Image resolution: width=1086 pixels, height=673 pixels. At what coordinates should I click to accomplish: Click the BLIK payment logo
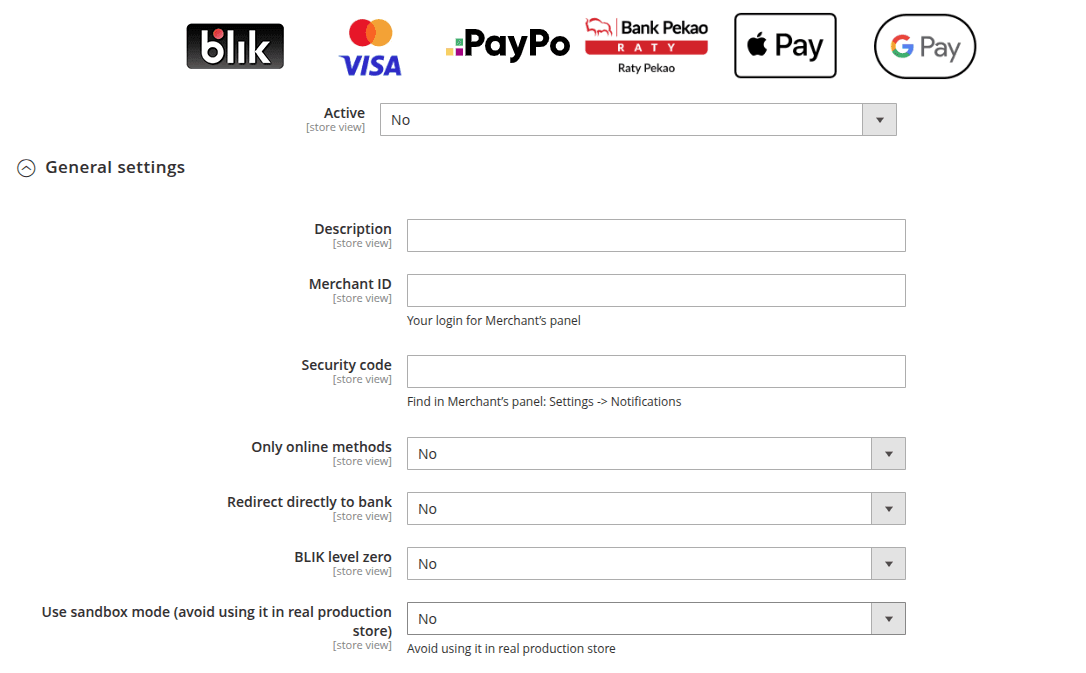(x=235, y=46)
